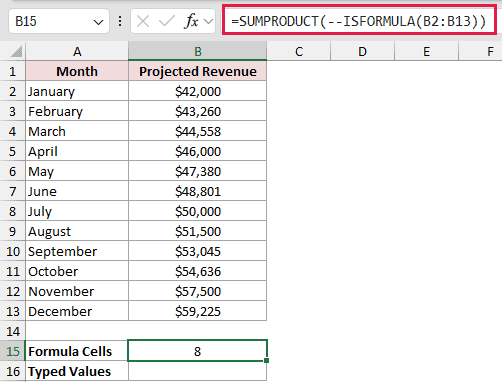
Task: Select the November cell
Action: (77, 291)
